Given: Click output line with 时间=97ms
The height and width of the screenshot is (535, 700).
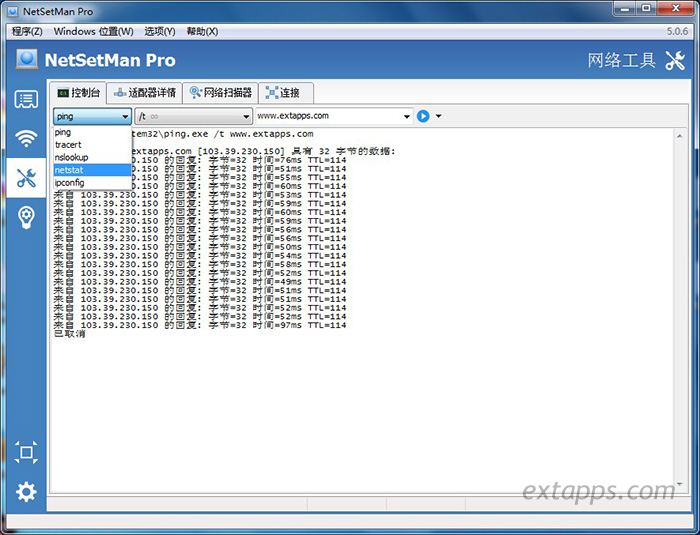Looking at the screenshot, I should 200,325.
